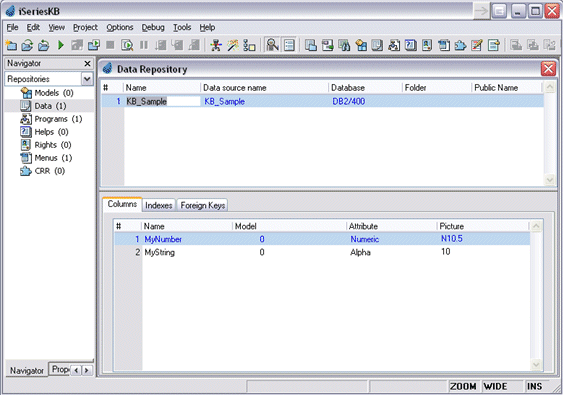Screen dimensions: 563x395
Task: Click the overlapping windows toolbar icon
Action: (x=311, y=45)
